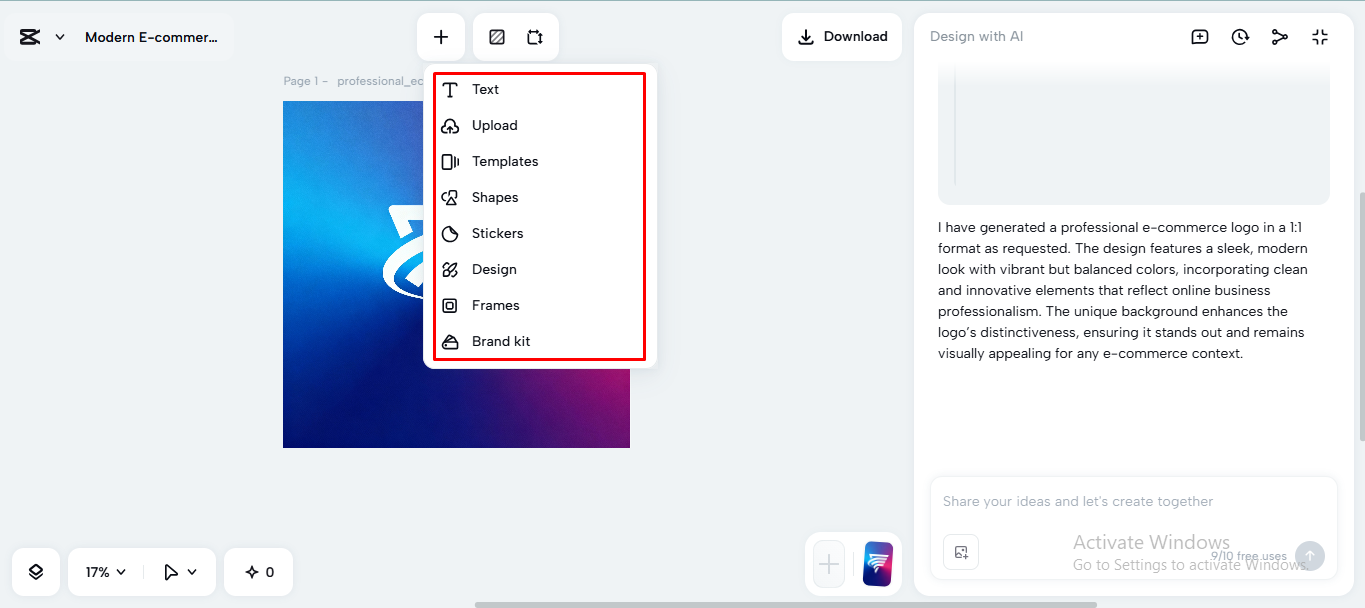
Task: Open the Layers panel
Action: coord(35,571)
